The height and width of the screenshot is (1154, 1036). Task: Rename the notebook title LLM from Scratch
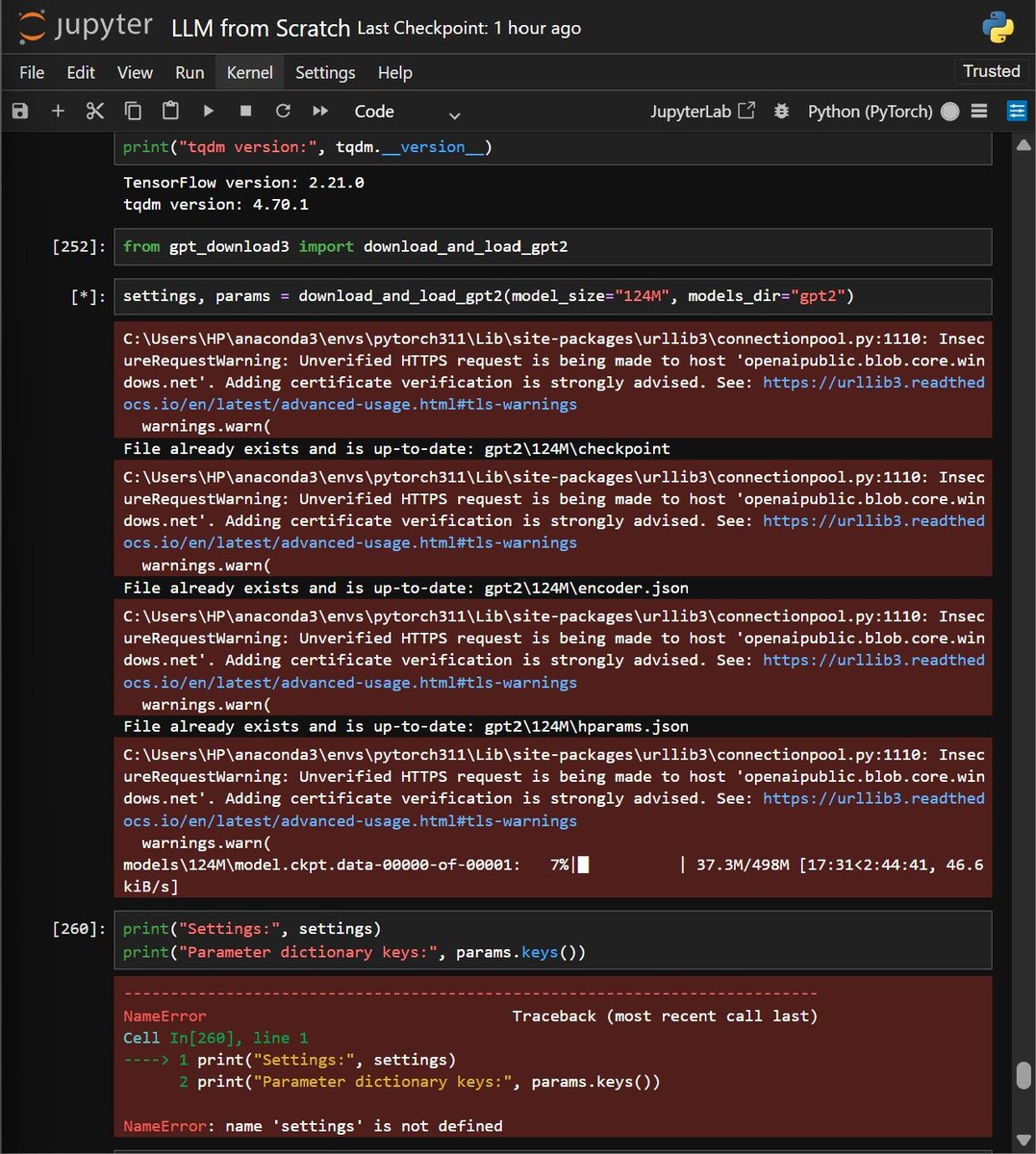tap(261, 28)
